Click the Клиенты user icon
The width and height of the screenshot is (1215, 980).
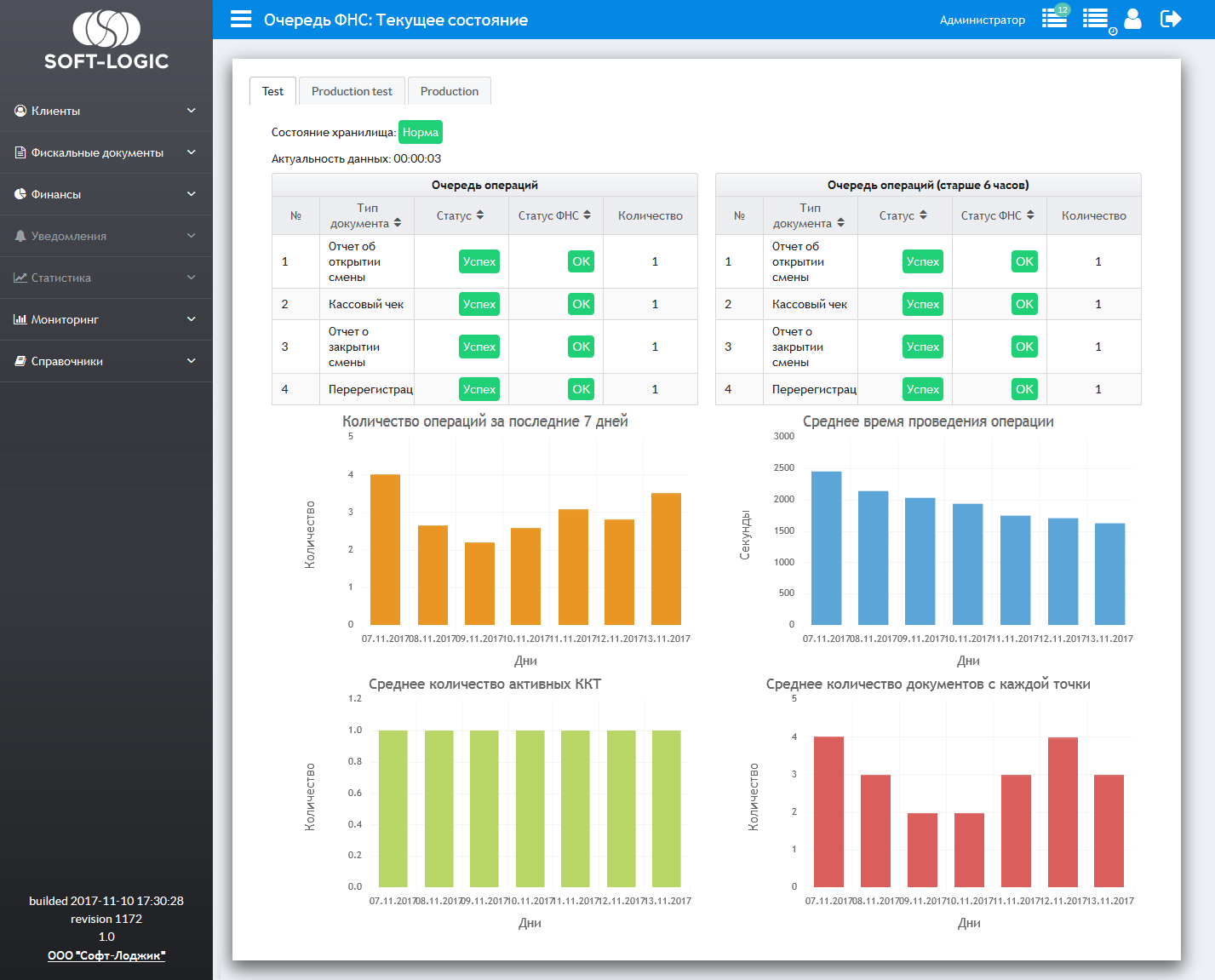pos(20,111)
